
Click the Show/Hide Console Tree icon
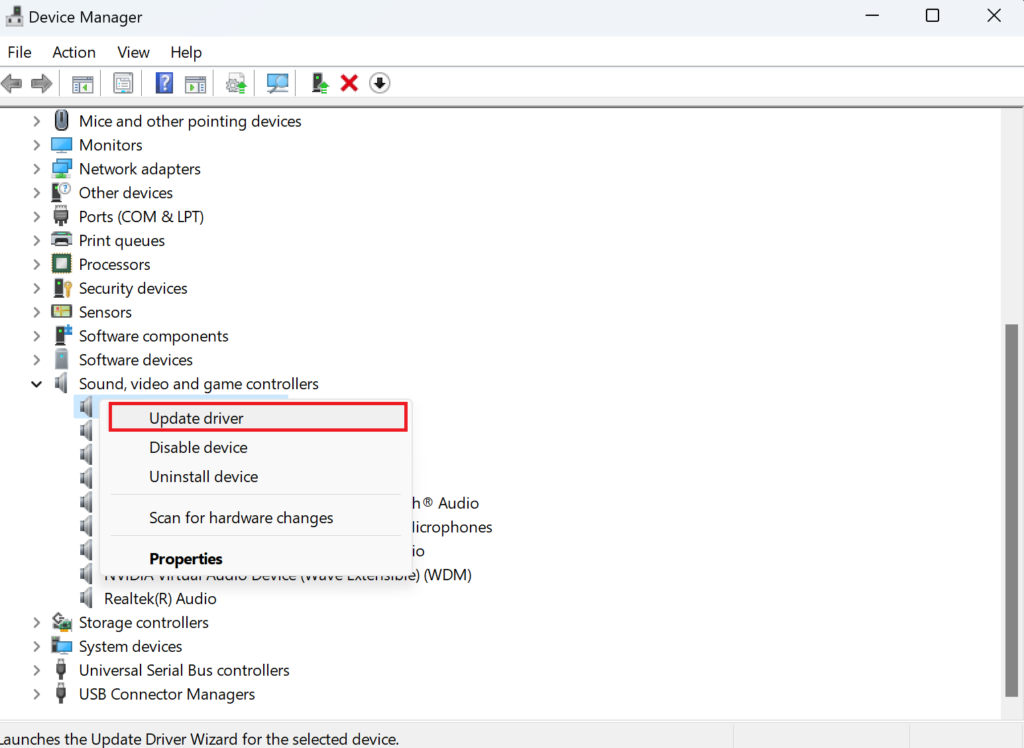83,83
